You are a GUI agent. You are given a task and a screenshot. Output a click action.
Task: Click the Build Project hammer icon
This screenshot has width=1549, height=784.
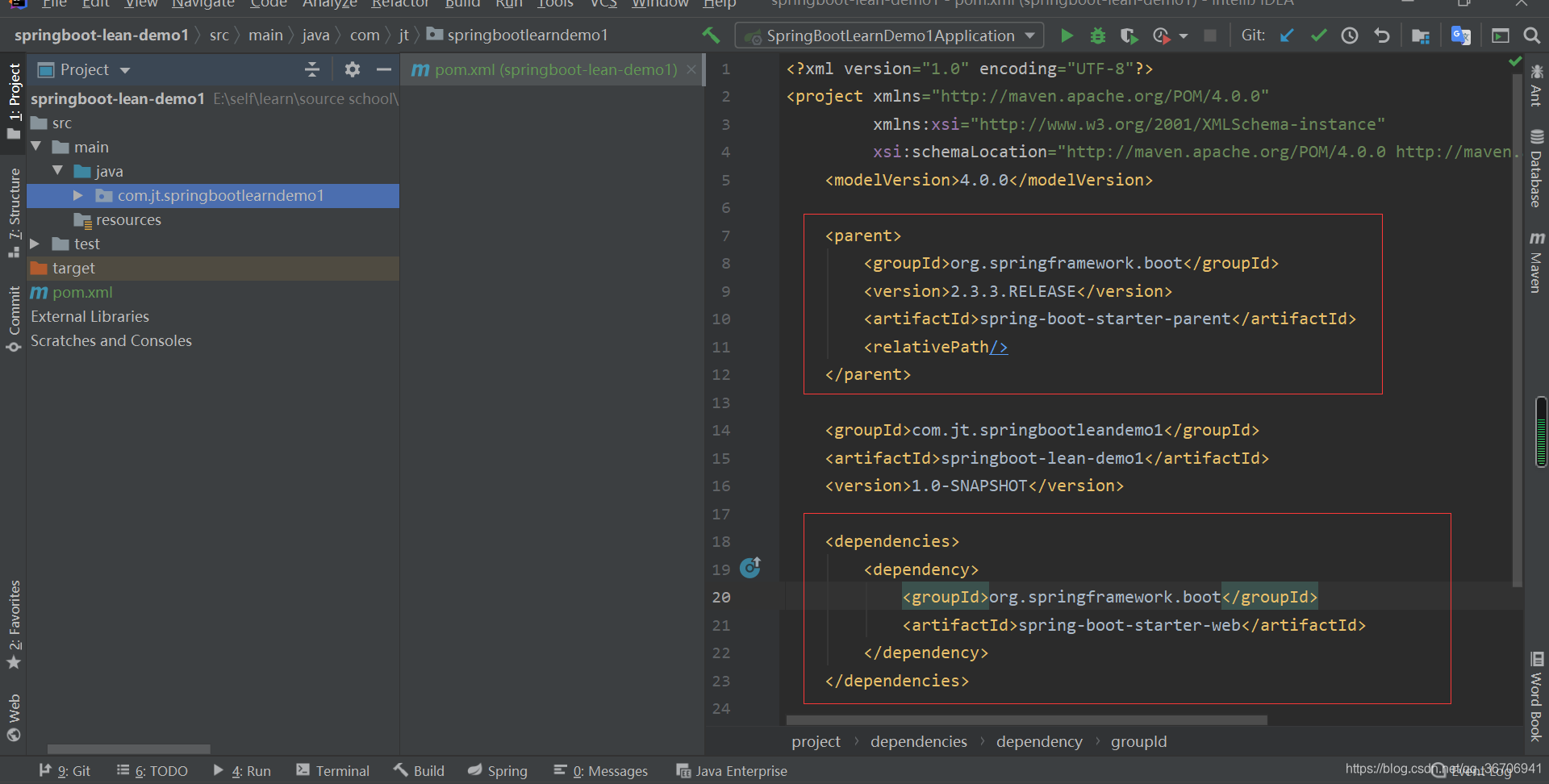(711, 35)
